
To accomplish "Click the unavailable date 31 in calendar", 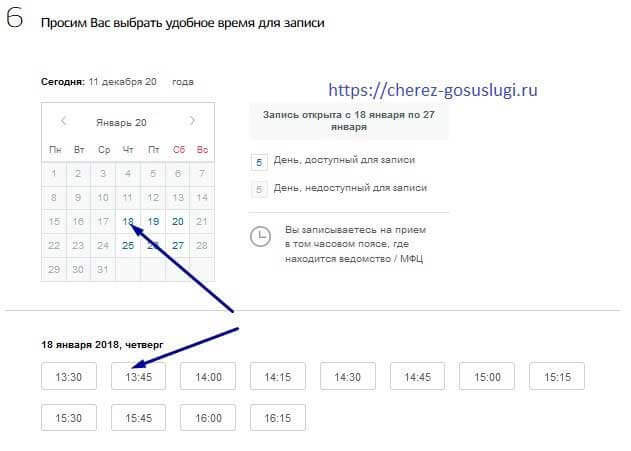I will (x=103, y=269).
